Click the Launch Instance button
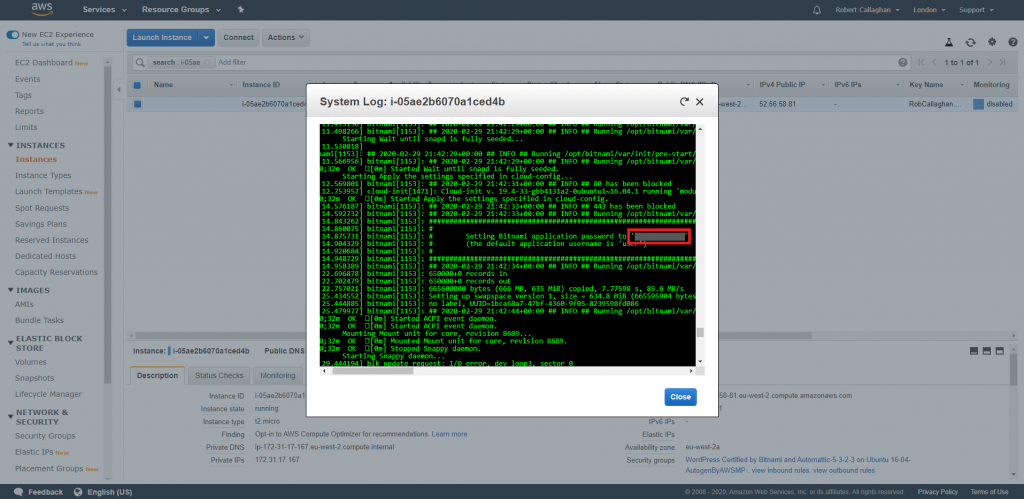1024x499 pixels. tap(163, 38)
